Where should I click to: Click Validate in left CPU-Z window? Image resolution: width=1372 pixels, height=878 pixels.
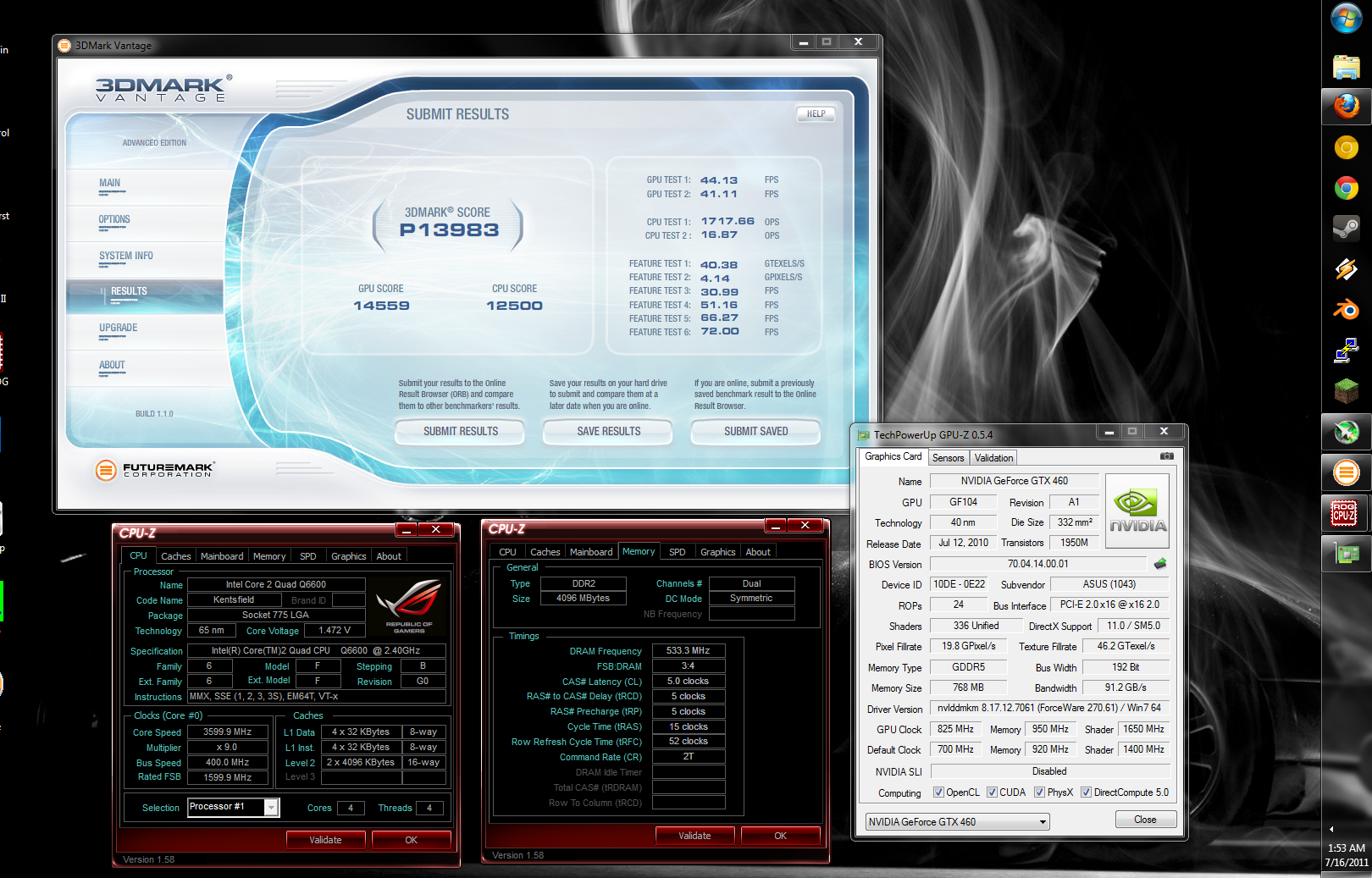click(x=325, y=840)
